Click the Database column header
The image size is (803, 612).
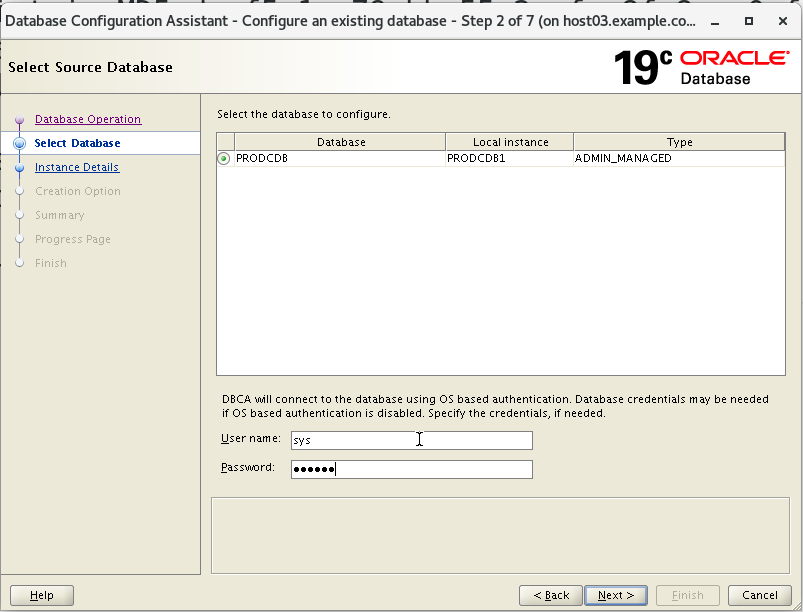tap(341, 142)
